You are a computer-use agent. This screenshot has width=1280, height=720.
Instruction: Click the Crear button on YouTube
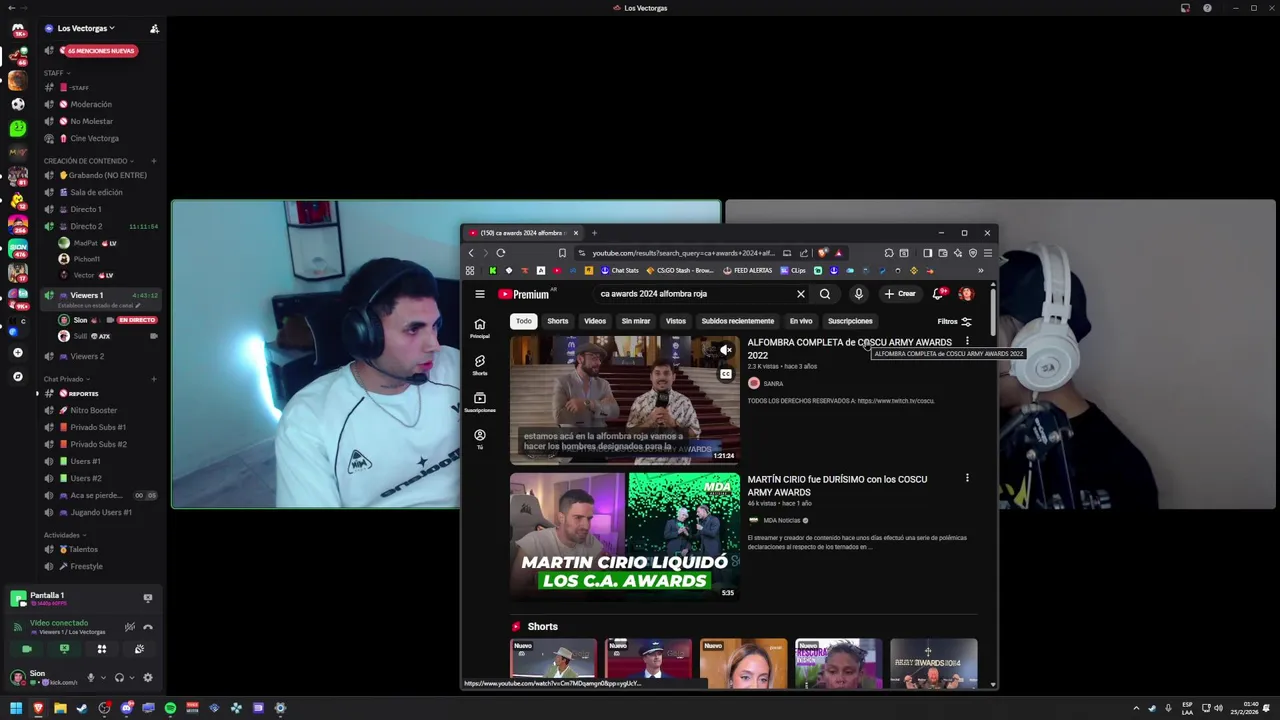(900, 294)
